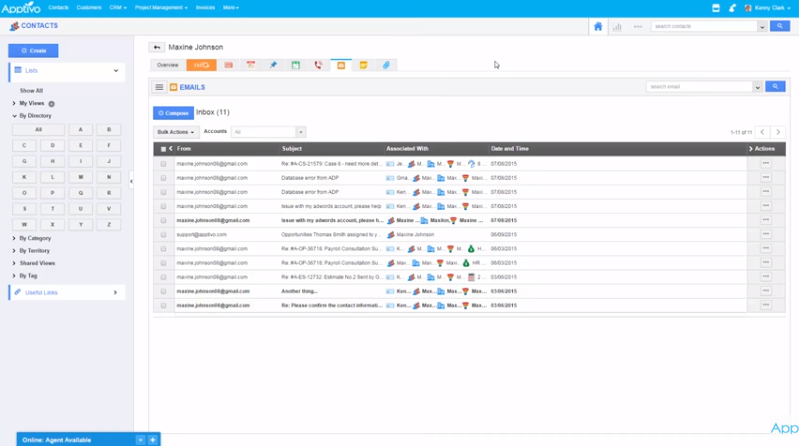Viewport: 799px width, 446px height.
Task: Open the call logs phone icon tab
Action: coord(318,65)
